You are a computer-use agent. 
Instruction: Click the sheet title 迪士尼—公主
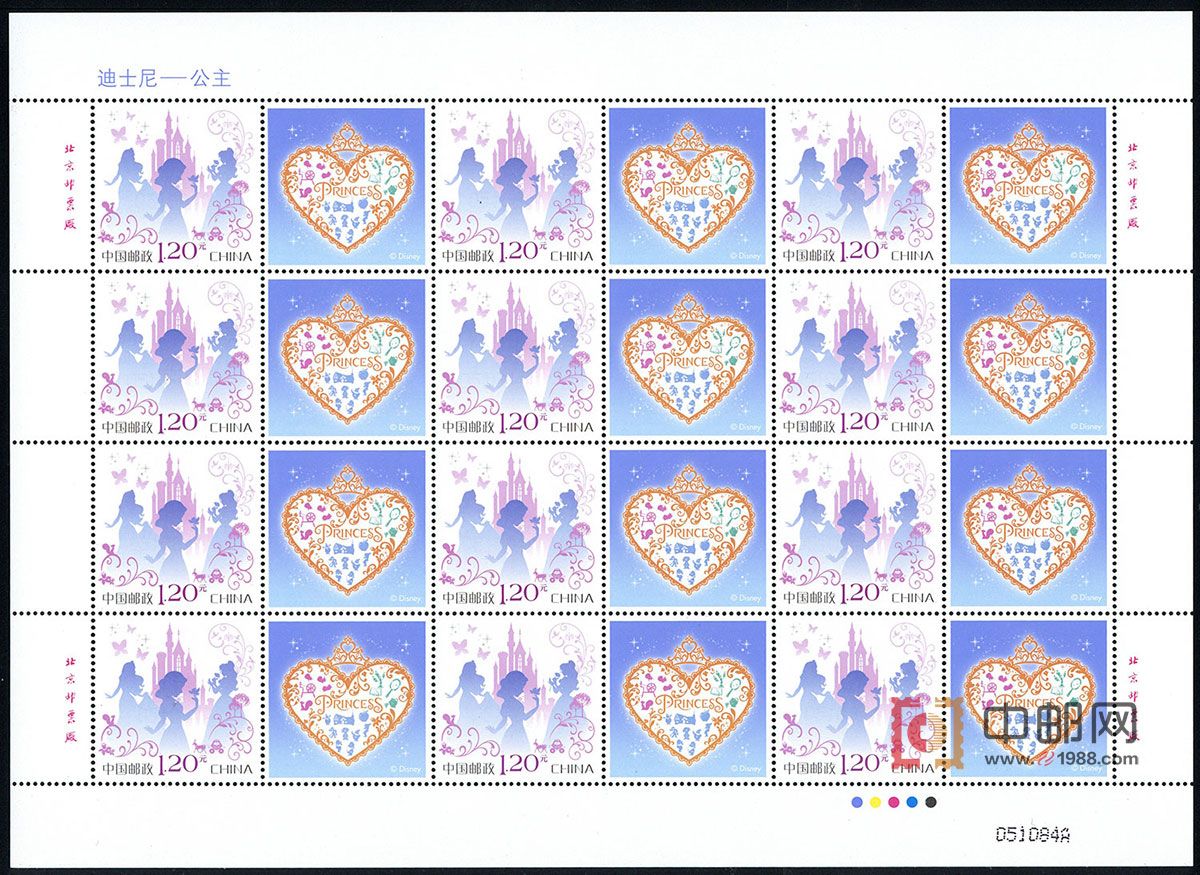[164, 78]
